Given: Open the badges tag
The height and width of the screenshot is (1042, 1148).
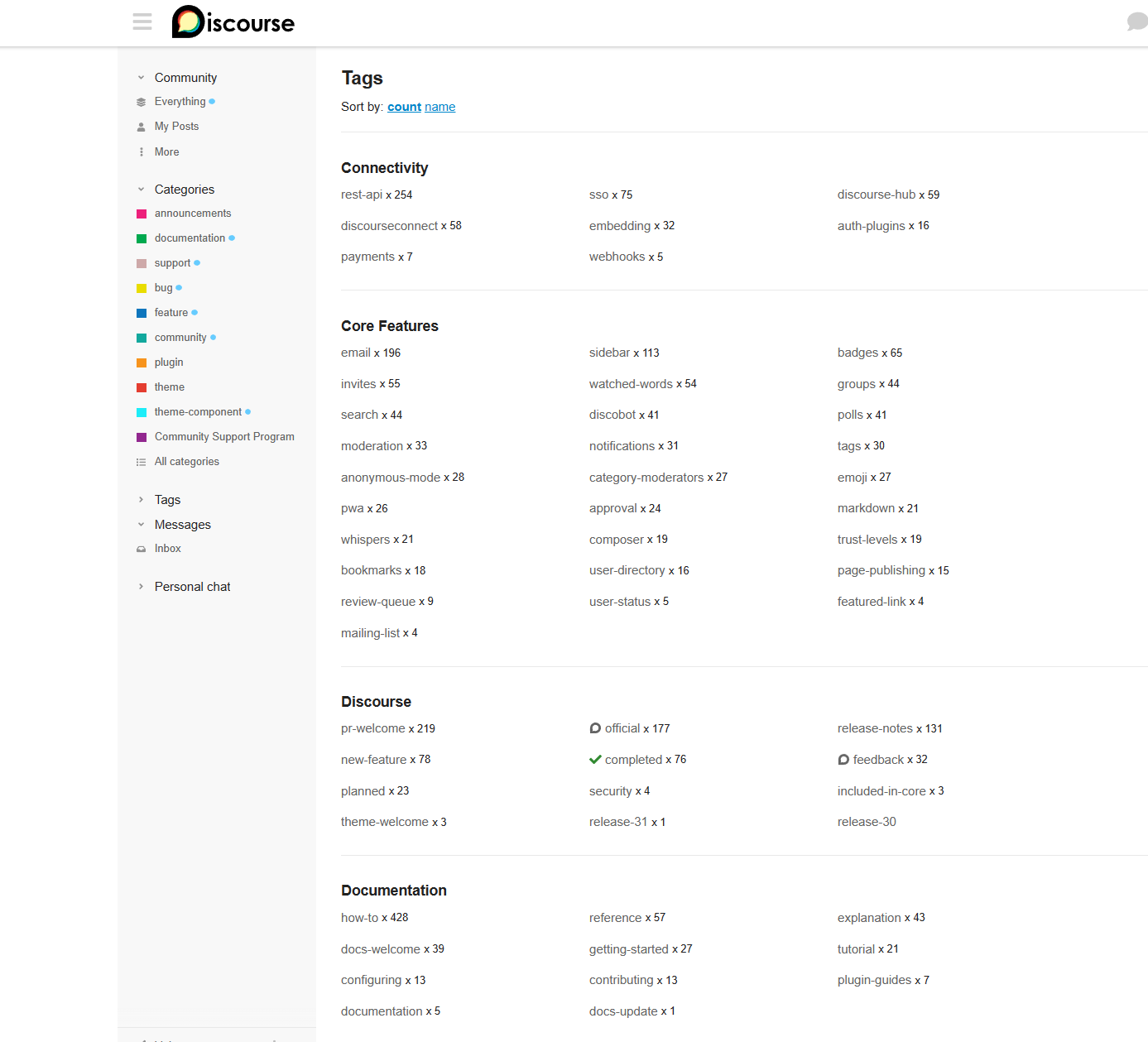Looking at the screenshot, I should 857,353.
